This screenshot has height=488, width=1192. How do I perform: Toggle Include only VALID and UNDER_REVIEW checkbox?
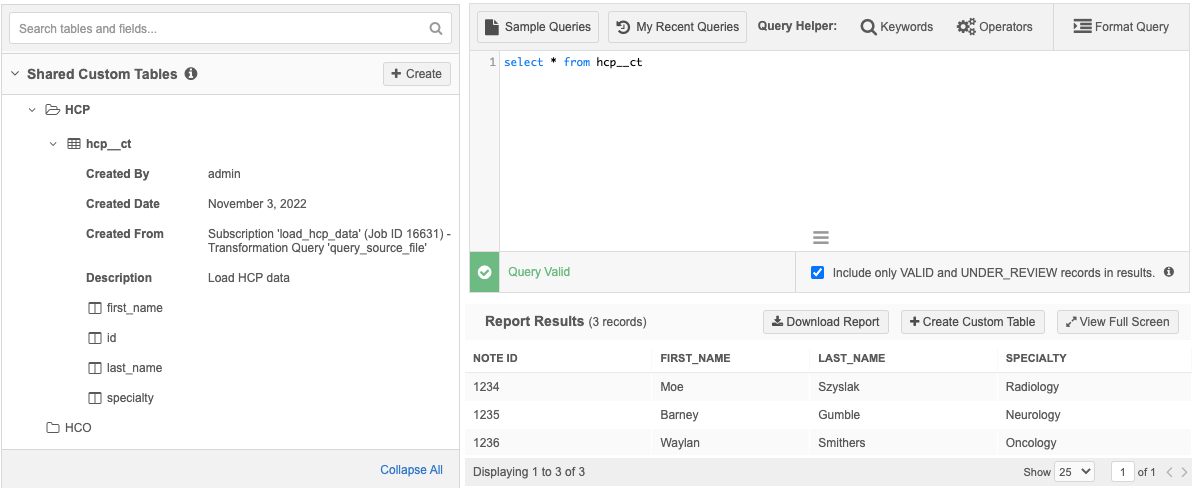[817, 272]
